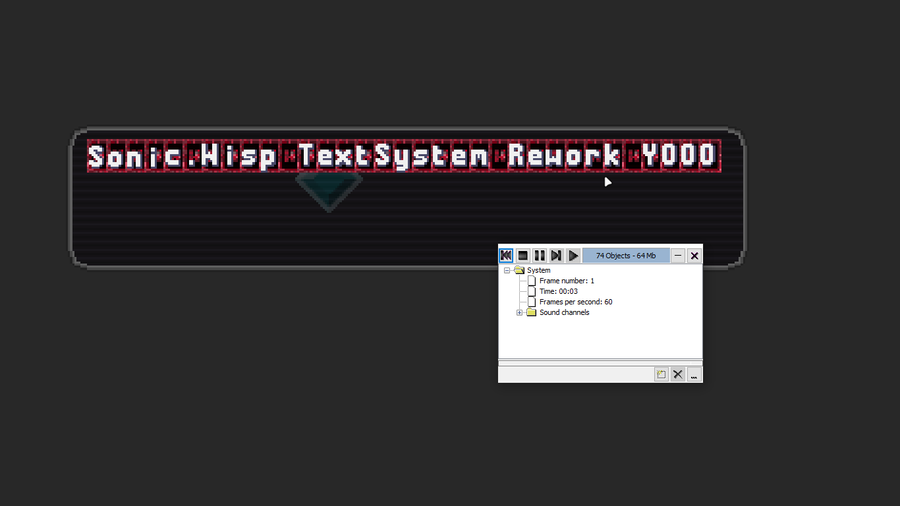Click the page icon beside 'Time: 00:03'
The height and width of the screenshot is (506, 900).
tap(532, 291)
